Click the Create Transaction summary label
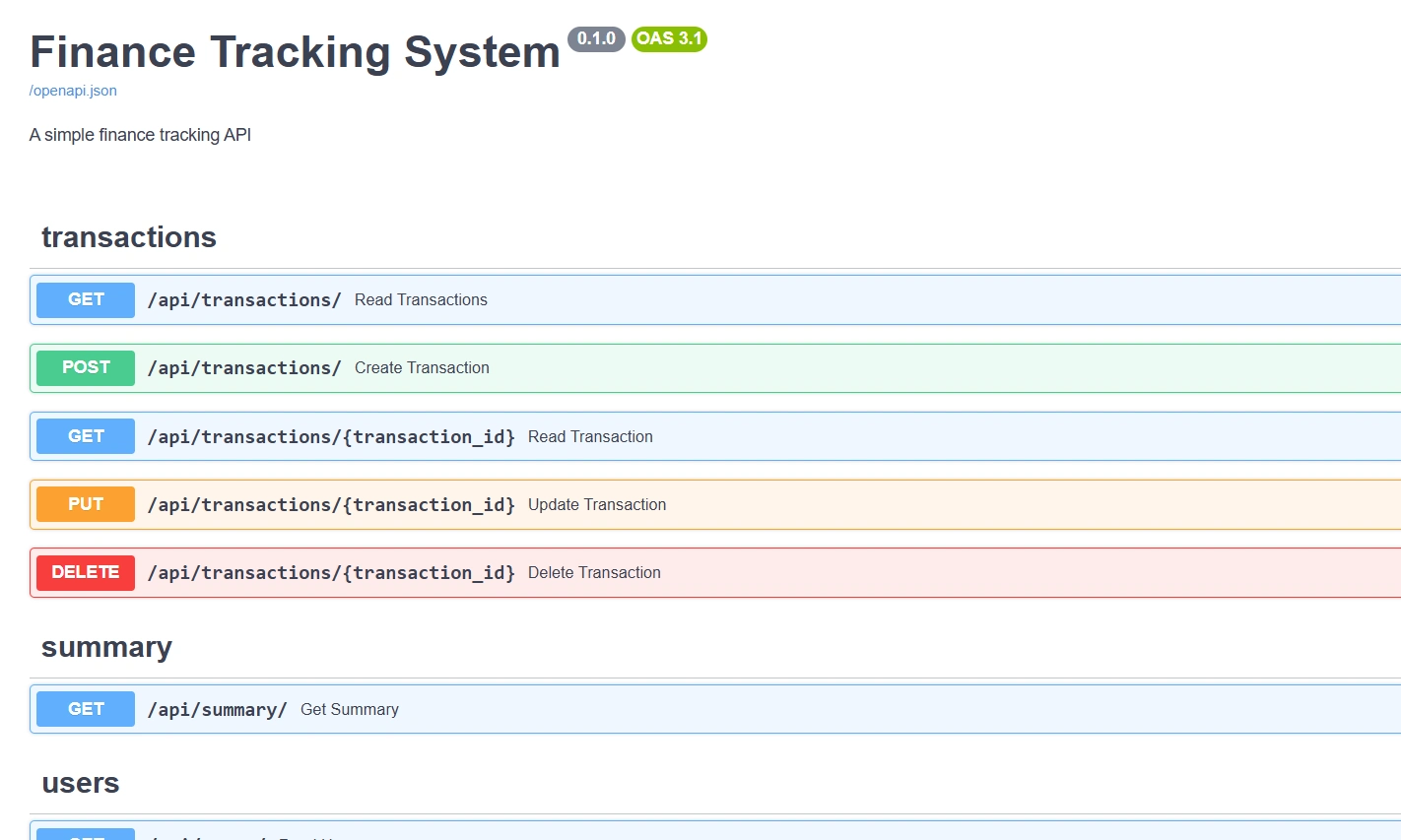This screenshot has width=1401, height=840. pos(422,368)
